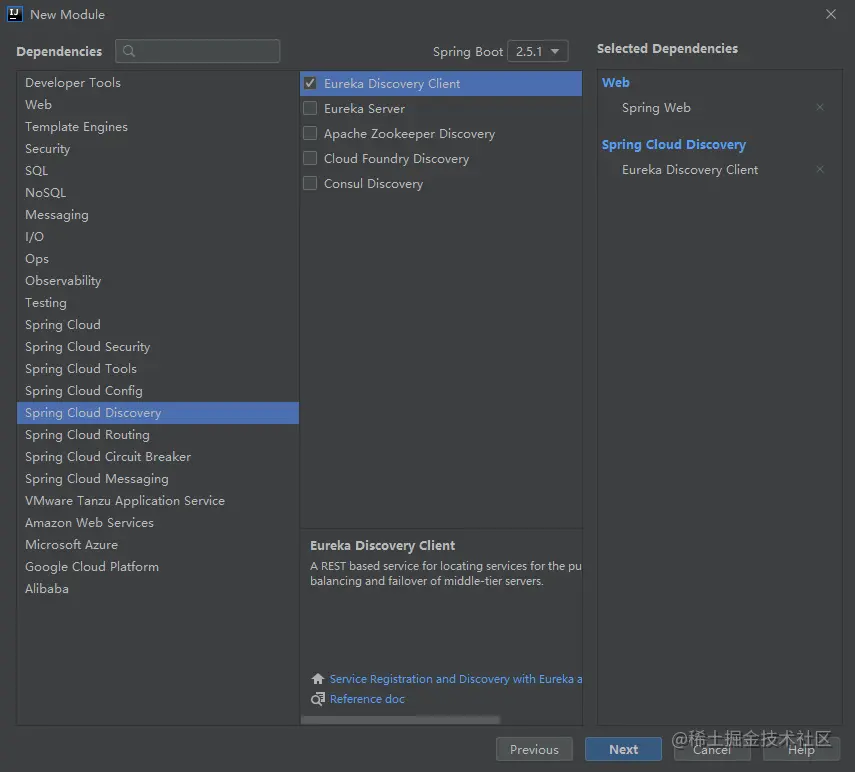Open Spring Cloud Messaging category
Image resolution: width=855 pixels, height=772 pixels.
(x=158, y=479)
